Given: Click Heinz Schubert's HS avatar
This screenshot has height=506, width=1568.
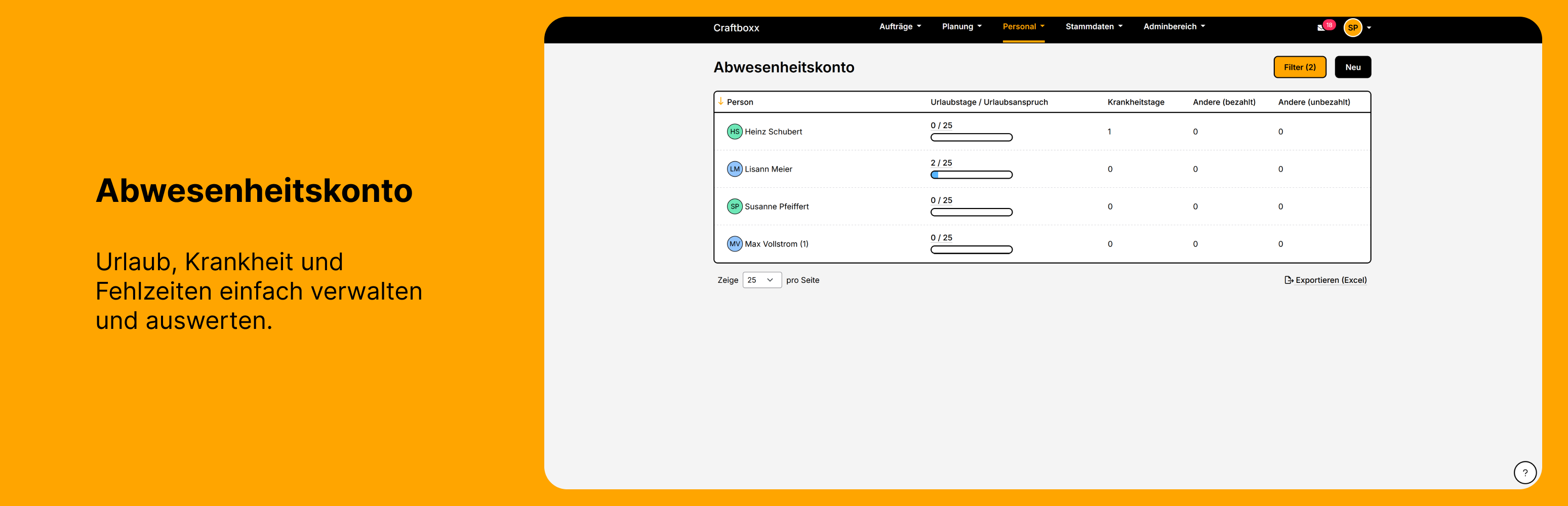Looking at the screenshot, I should pos(734,132).
